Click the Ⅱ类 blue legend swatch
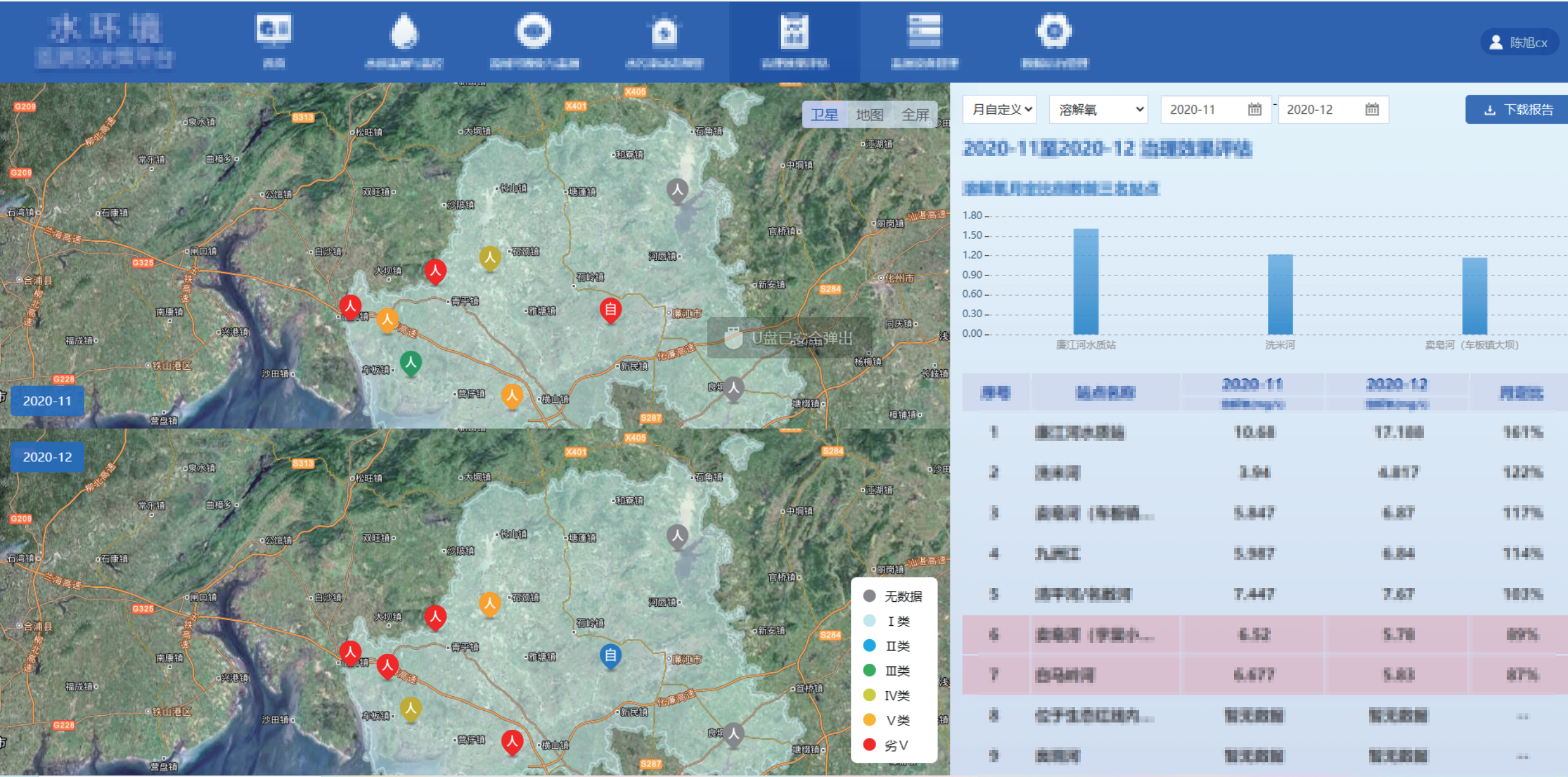Image resolution: width=1568 pixels, height=777 pixels. coord(869,645)
